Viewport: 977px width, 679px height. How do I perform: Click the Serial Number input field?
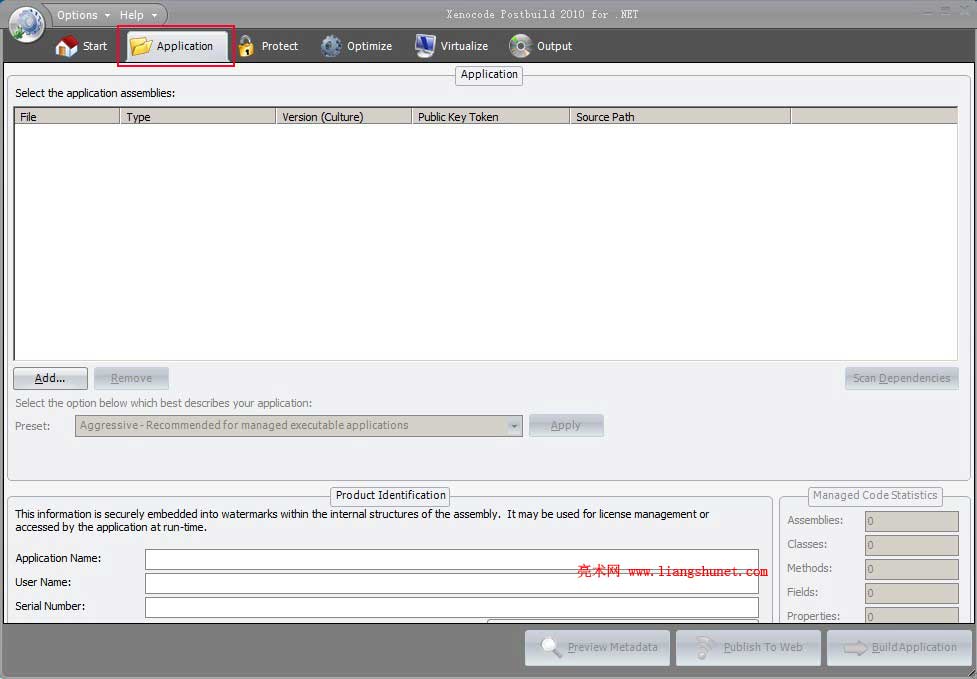pos(452,607)
